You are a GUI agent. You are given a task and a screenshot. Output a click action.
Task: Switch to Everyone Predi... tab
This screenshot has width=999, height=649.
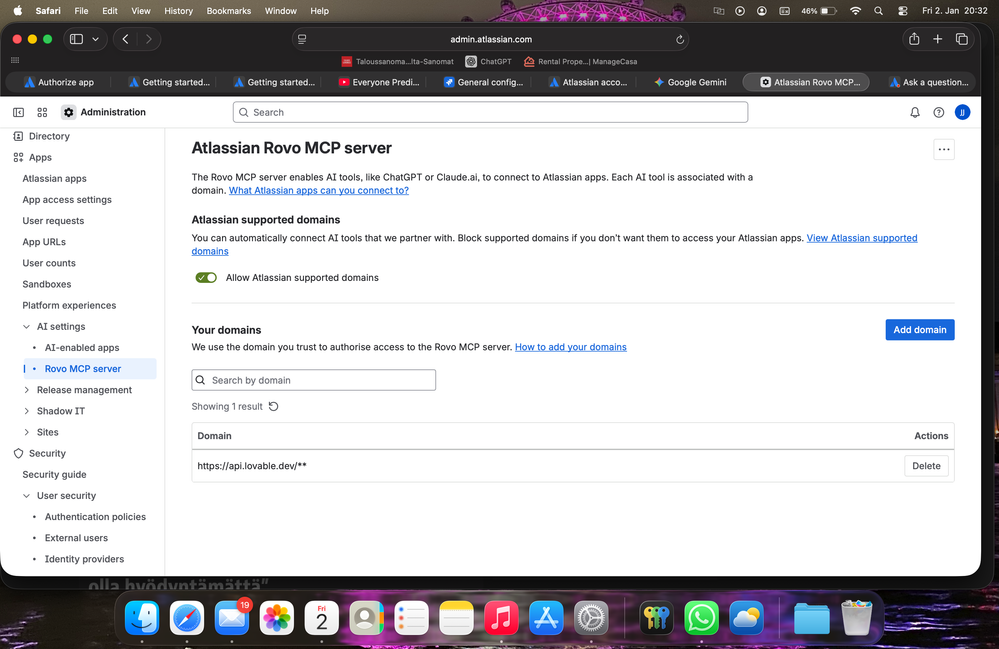(x=378, y=82)
